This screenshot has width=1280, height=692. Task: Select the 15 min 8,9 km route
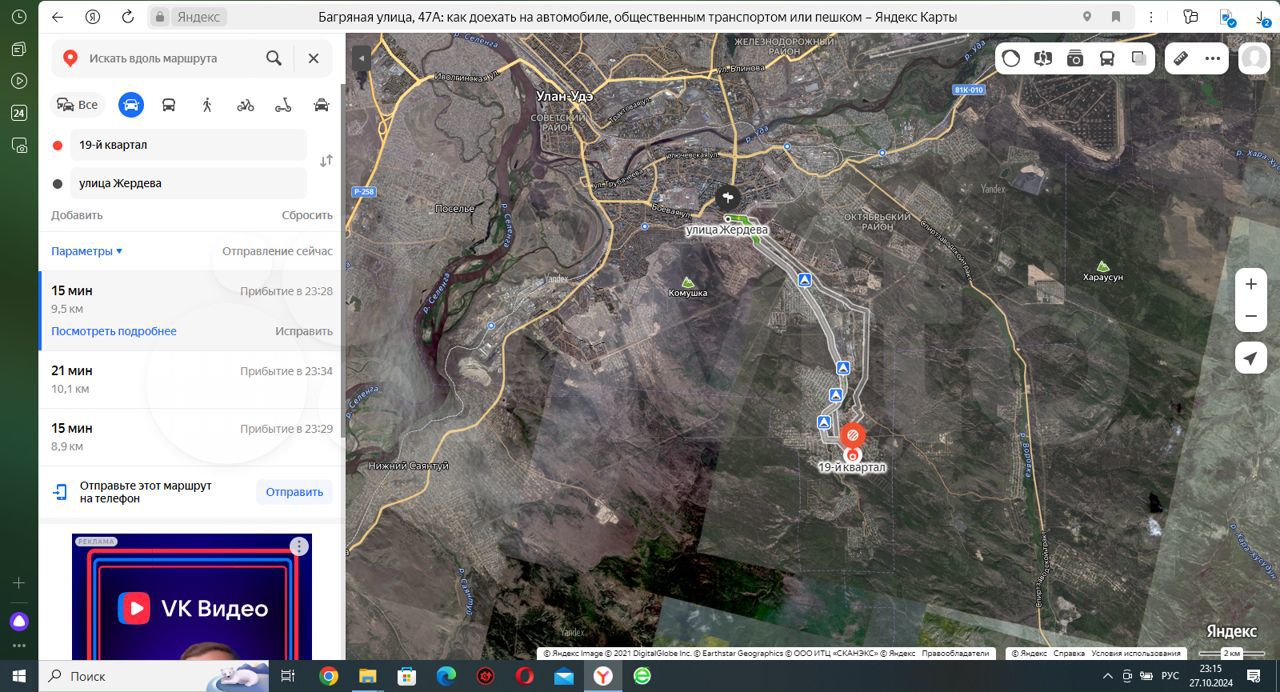[x=191, y=437]
